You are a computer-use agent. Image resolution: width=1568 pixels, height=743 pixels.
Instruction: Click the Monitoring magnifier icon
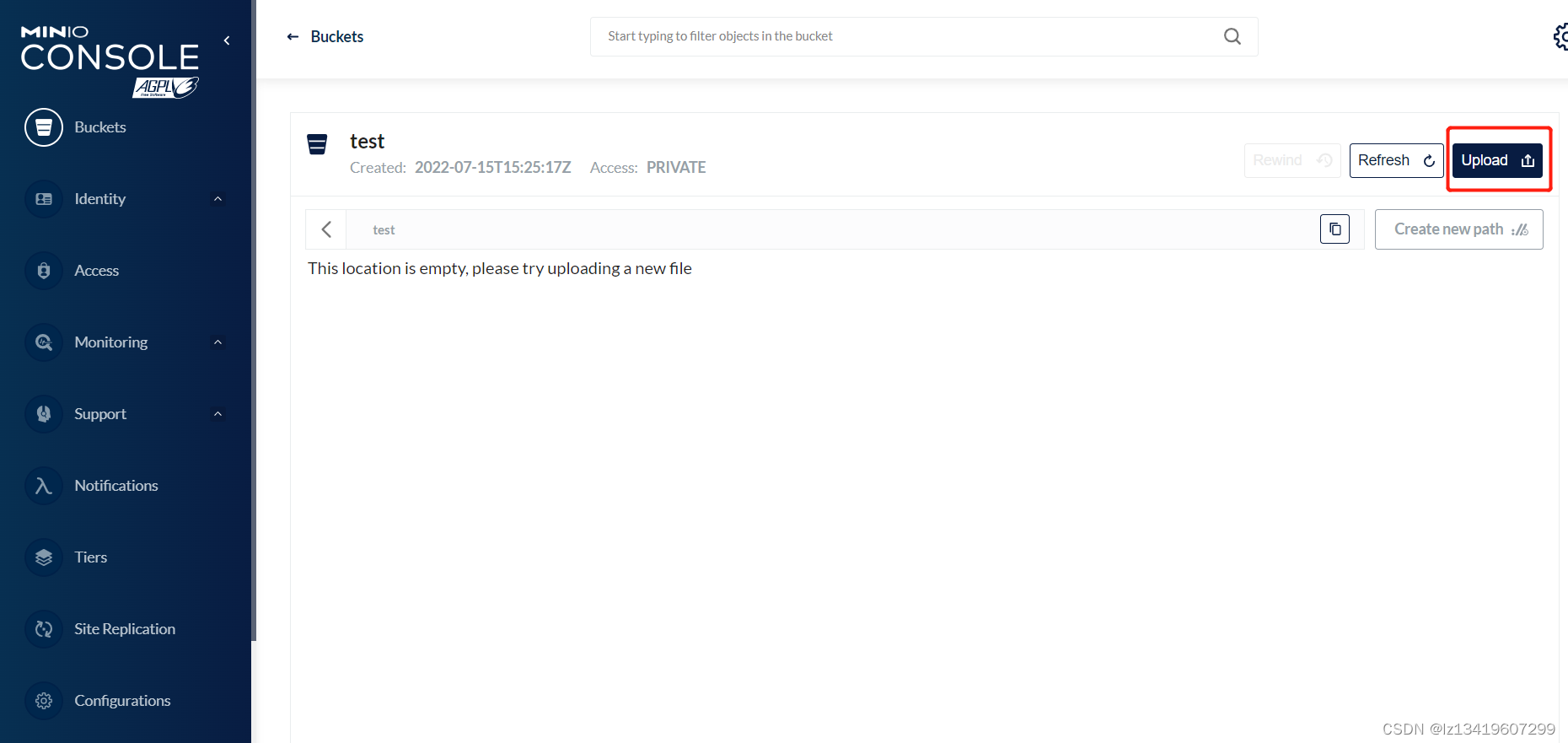pyautogui.click(x=44, y=342)
